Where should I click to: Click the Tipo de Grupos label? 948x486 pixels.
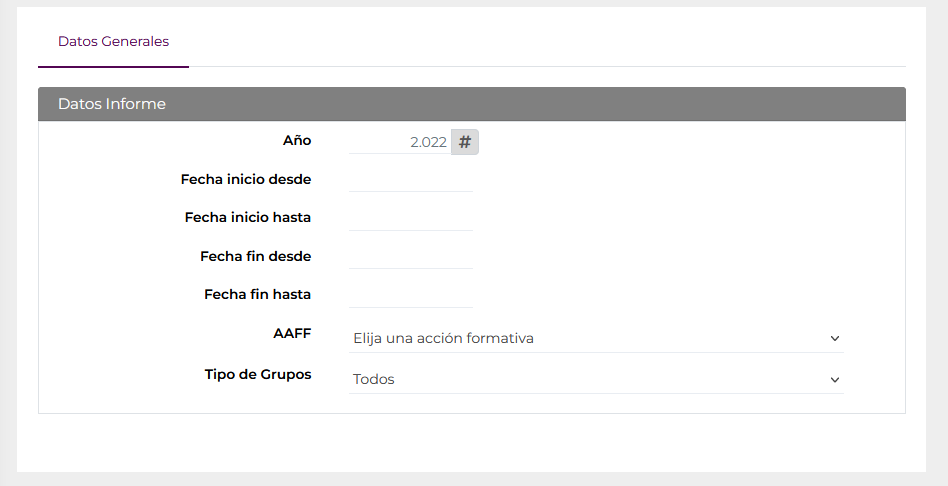click(258, 374)
